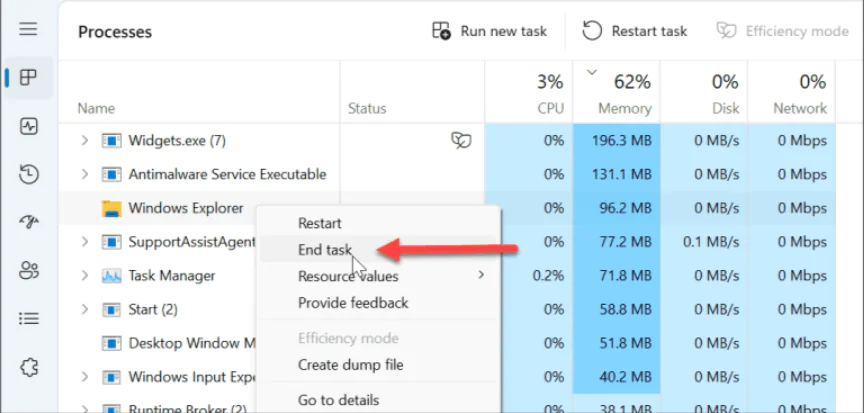Expand the Start (2) process group
This screenshot has width=865, height=413.
pyautogui.click(x=84, y=309)
